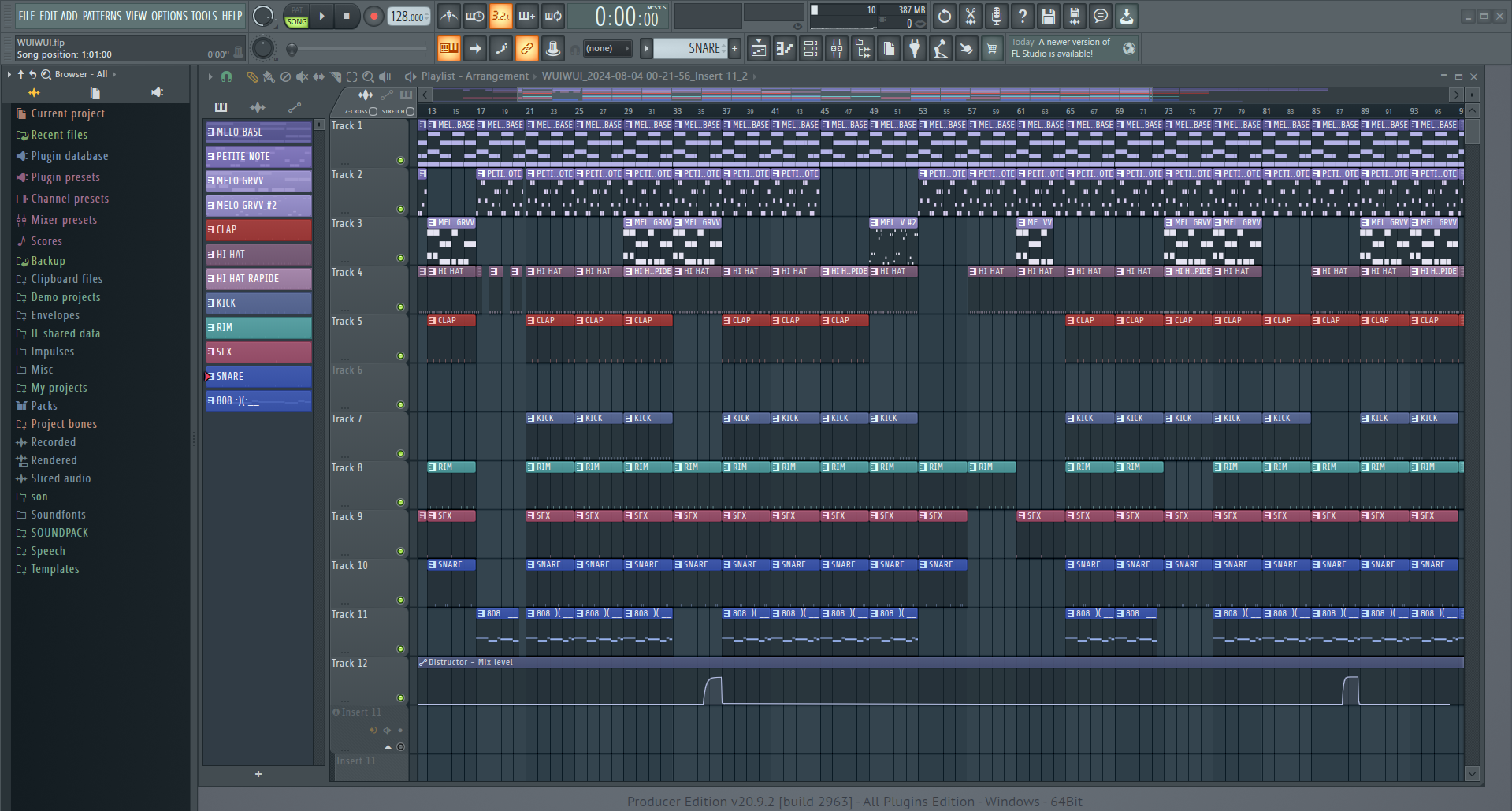Open audio editor scissors icon
Image resolution: width=1512 pixels, height=811 pixels.
point(971,16)
